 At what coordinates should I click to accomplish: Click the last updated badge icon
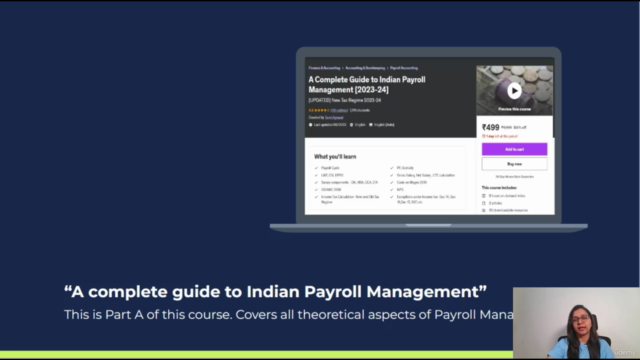pos(311,125)
